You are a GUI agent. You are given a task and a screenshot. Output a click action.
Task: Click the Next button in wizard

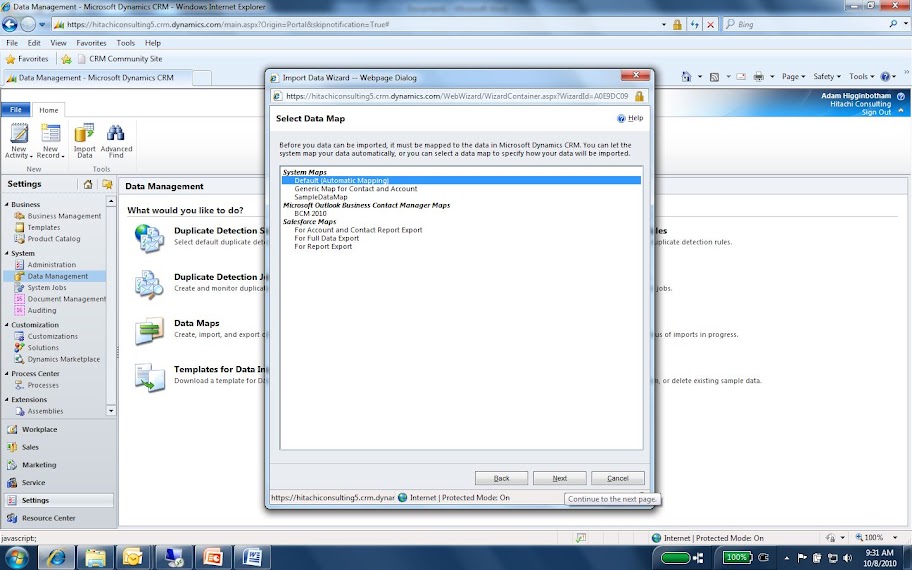point(560,478)
